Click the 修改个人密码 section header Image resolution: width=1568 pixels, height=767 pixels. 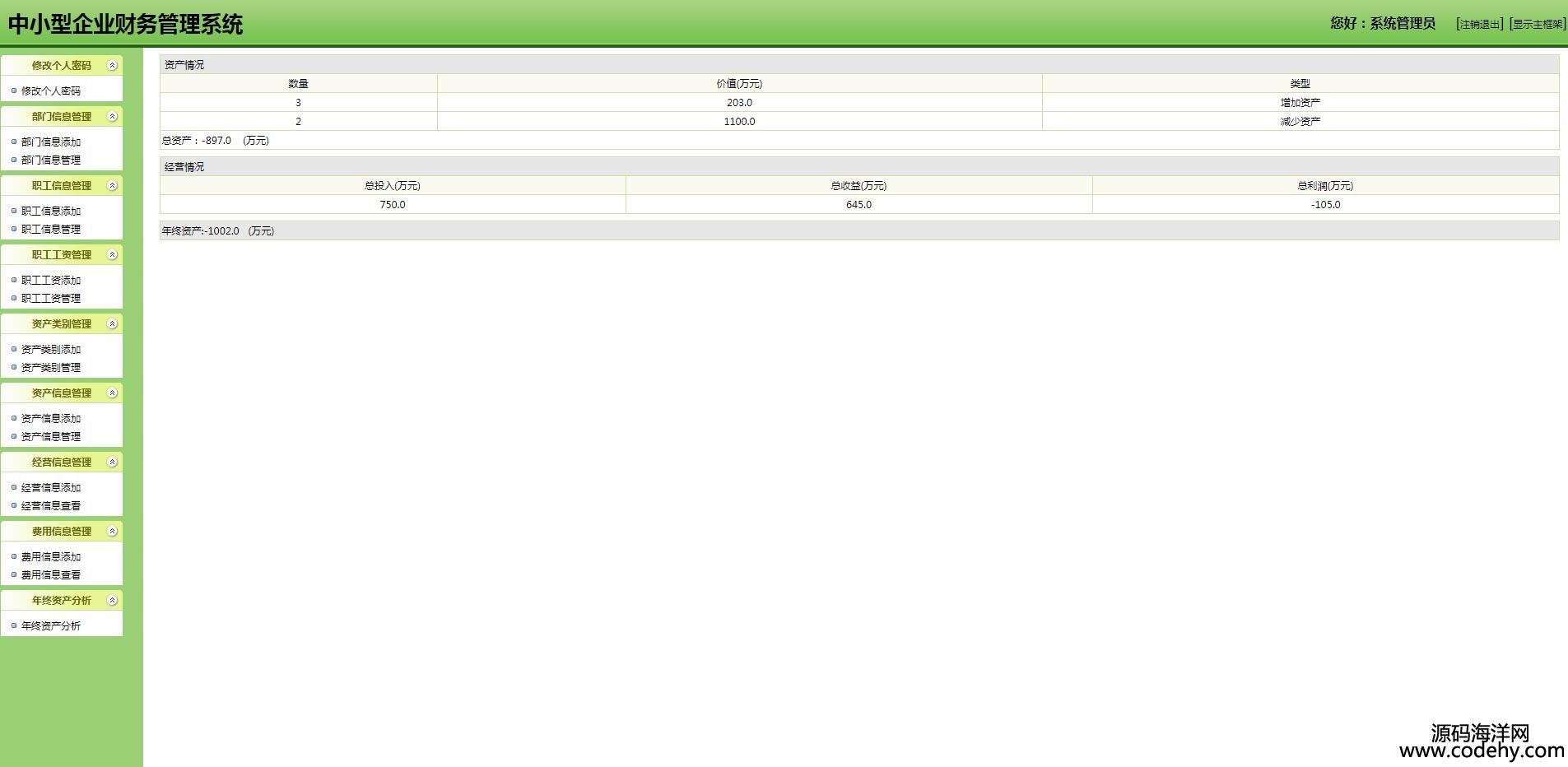(62, 66)
